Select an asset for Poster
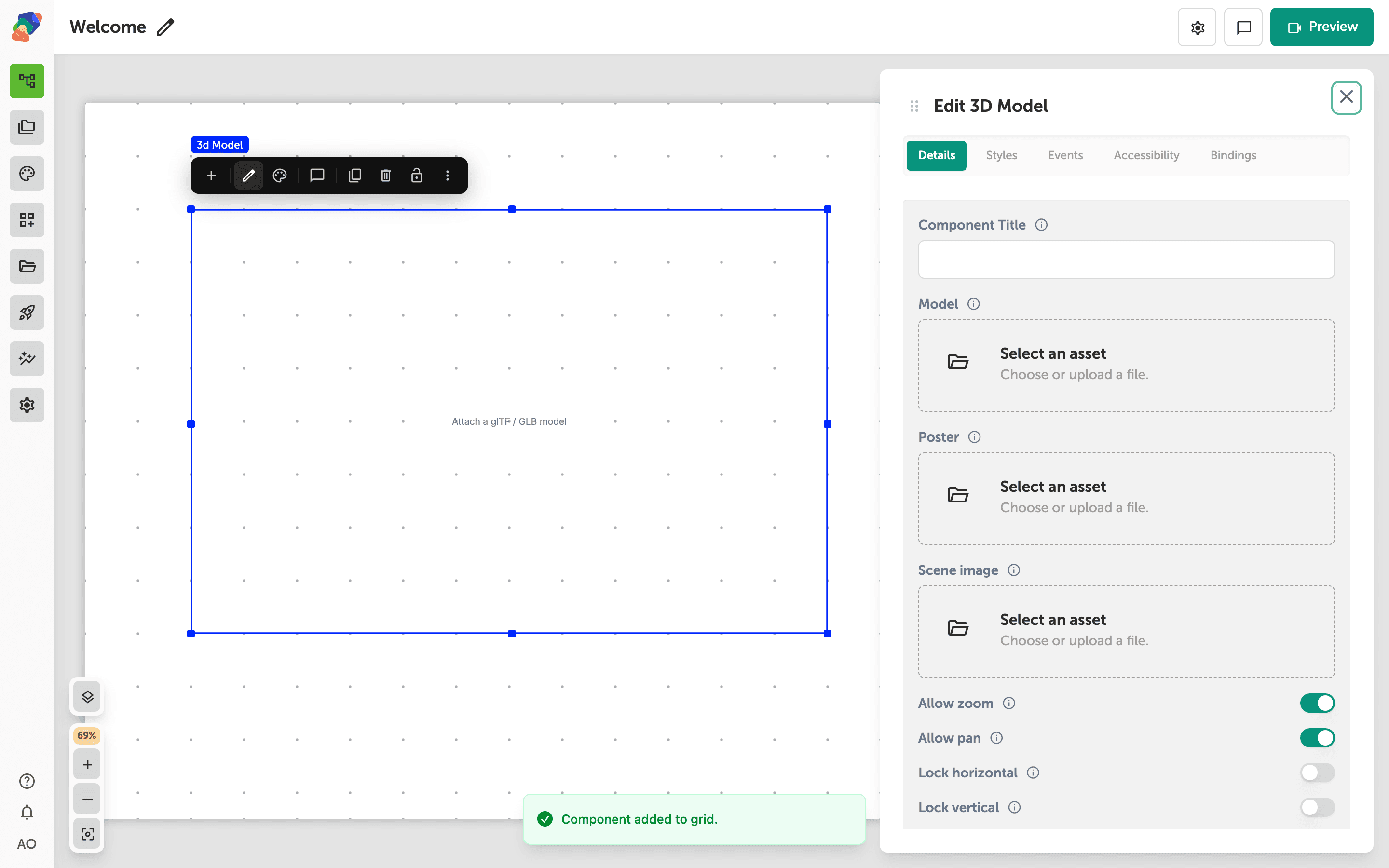Screen dimensions: 1389x868 click(x=1126, y=498)
